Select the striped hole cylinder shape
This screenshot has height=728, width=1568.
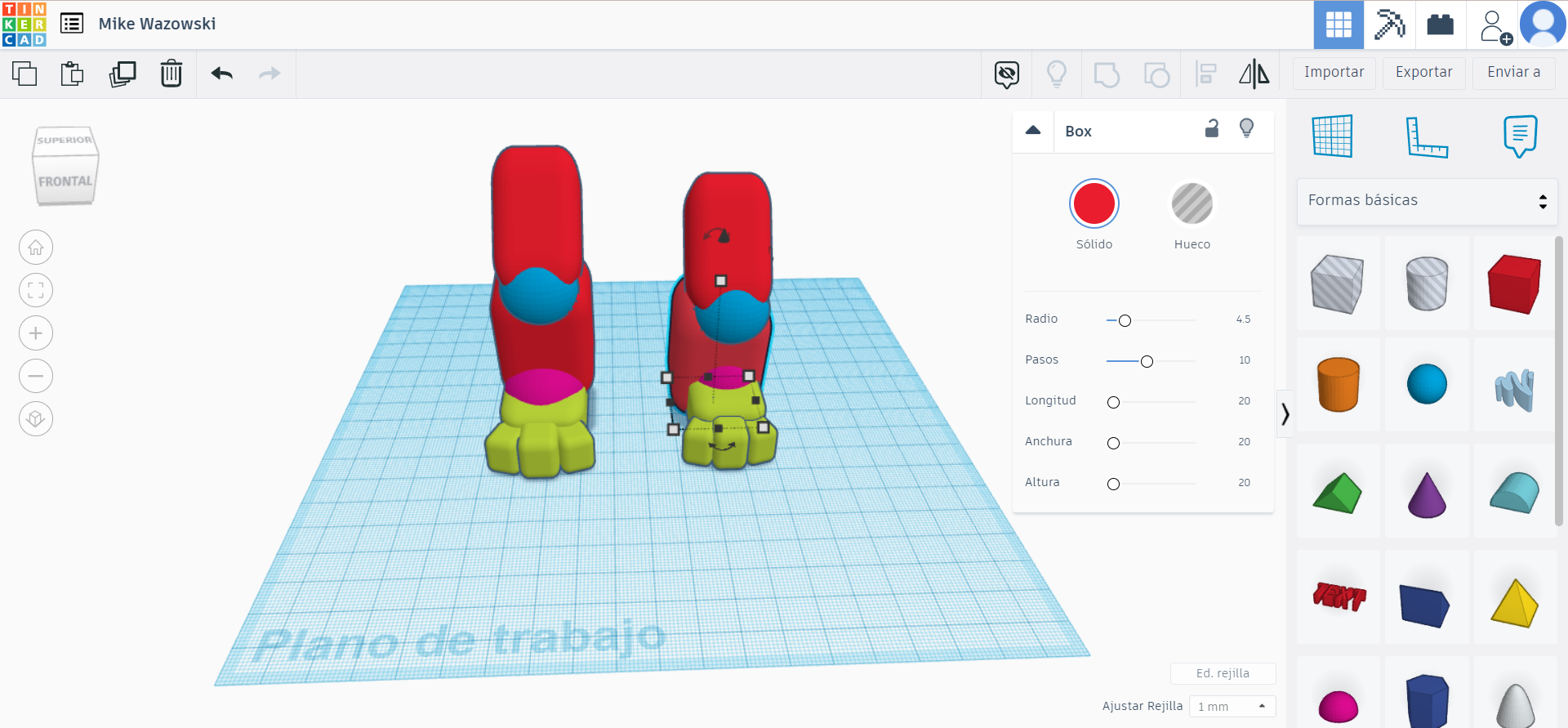[x=1427, y=284]
